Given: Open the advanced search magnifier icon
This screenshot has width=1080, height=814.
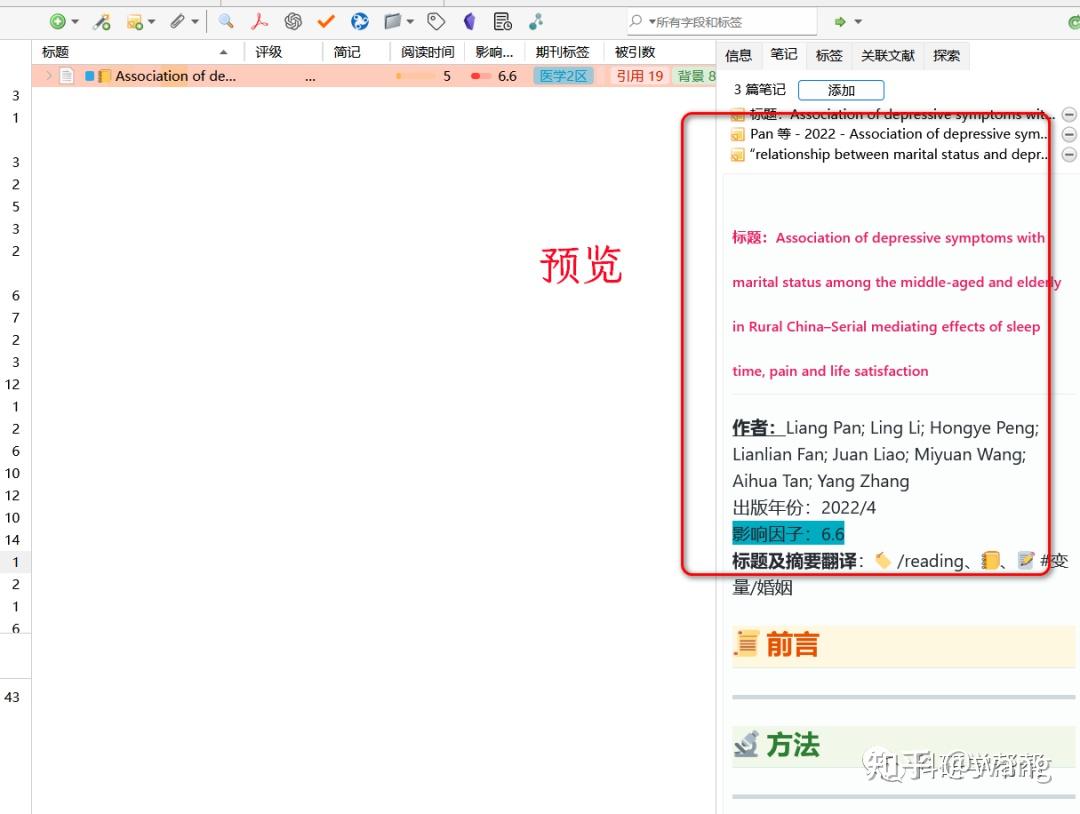Looking at the screenshot, I should (x=225, y=21).
